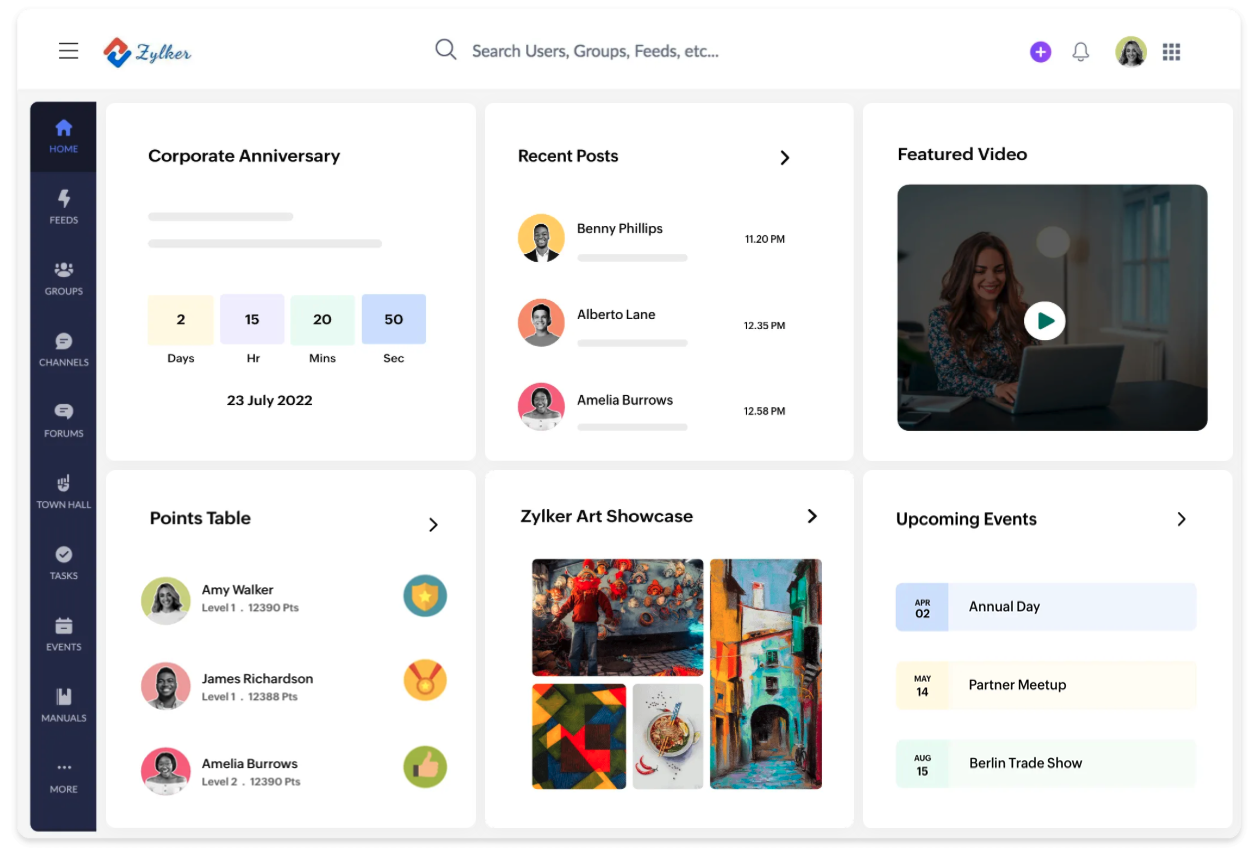Open the apps grid in the top bar
The image size is (1257, 856).
[1171, 51]
